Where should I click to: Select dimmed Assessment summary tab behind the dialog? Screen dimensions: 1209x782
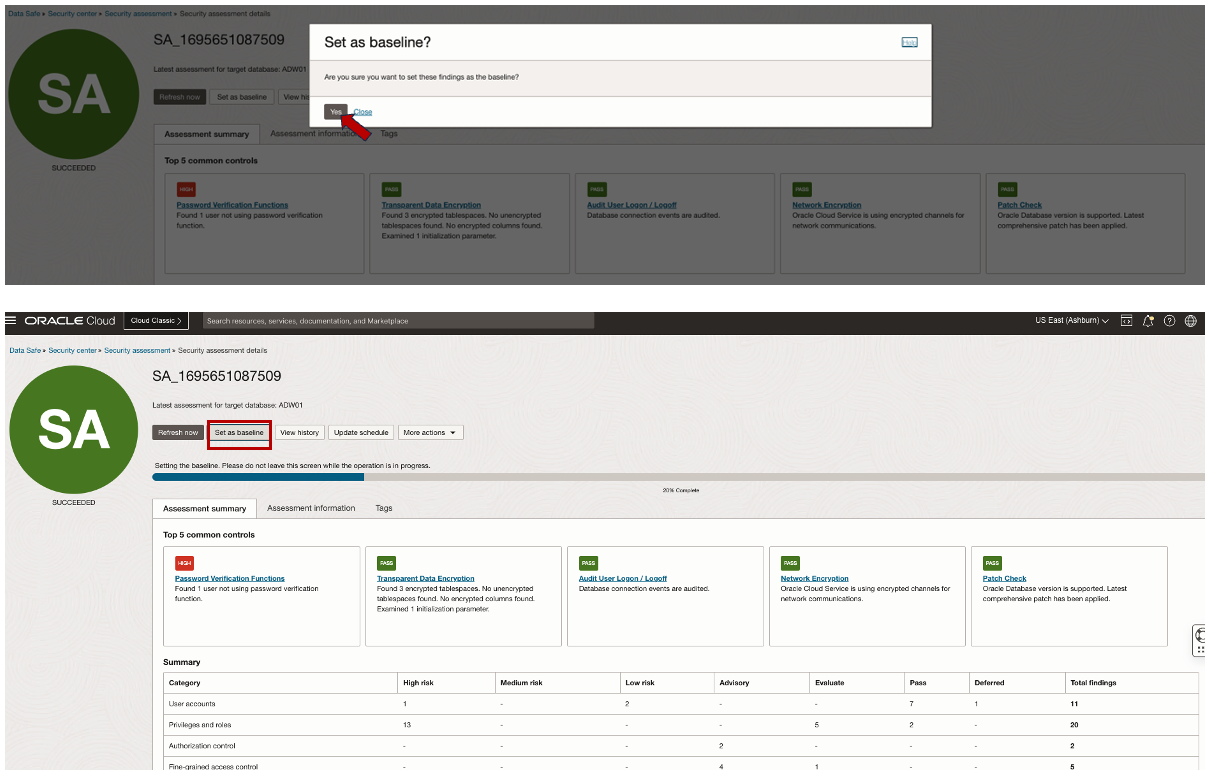[x=207, y=134]
